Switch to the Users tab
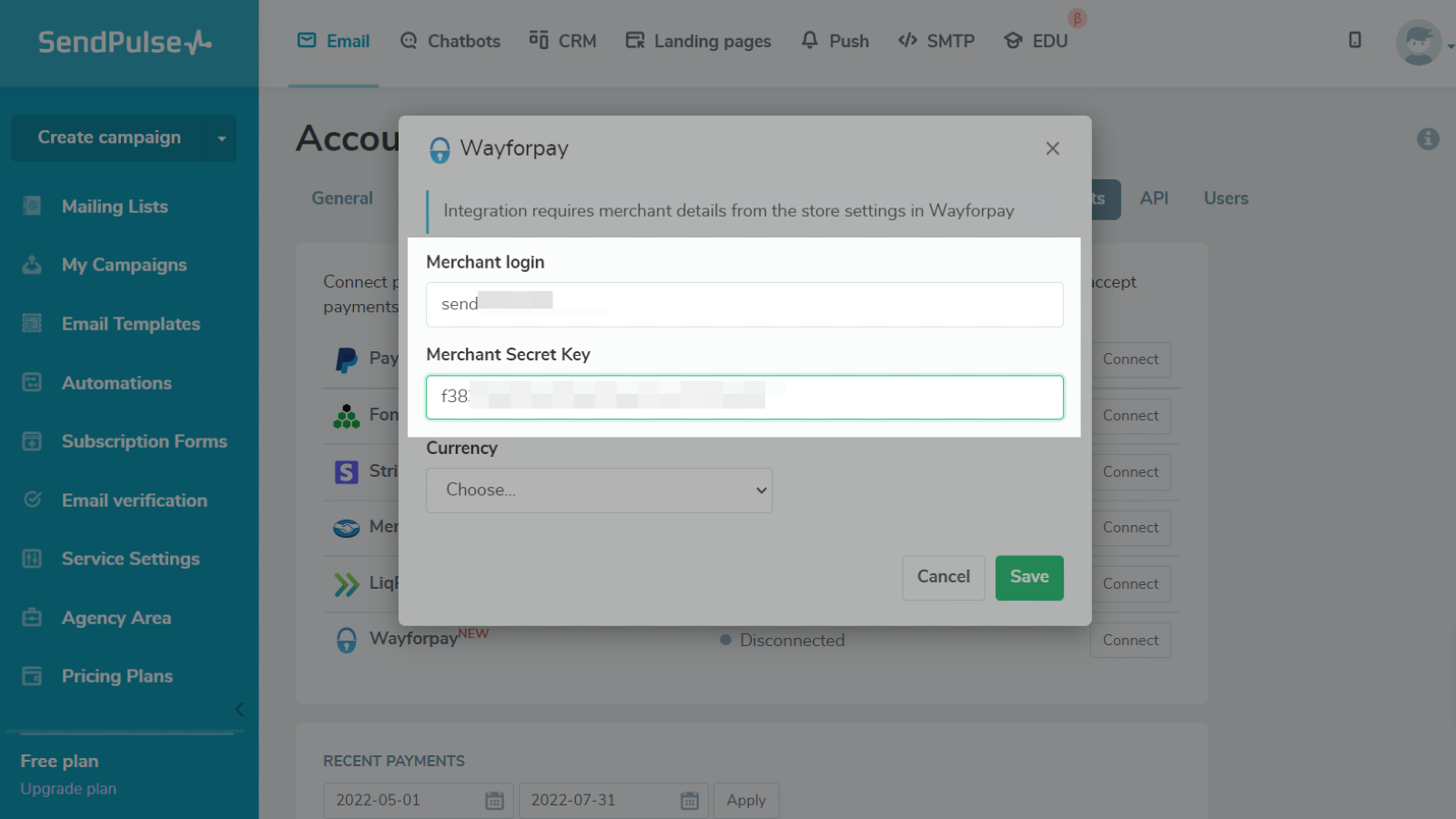Image resolution: width=1456 pixels, height=819 pixels. click(1226, 198)
